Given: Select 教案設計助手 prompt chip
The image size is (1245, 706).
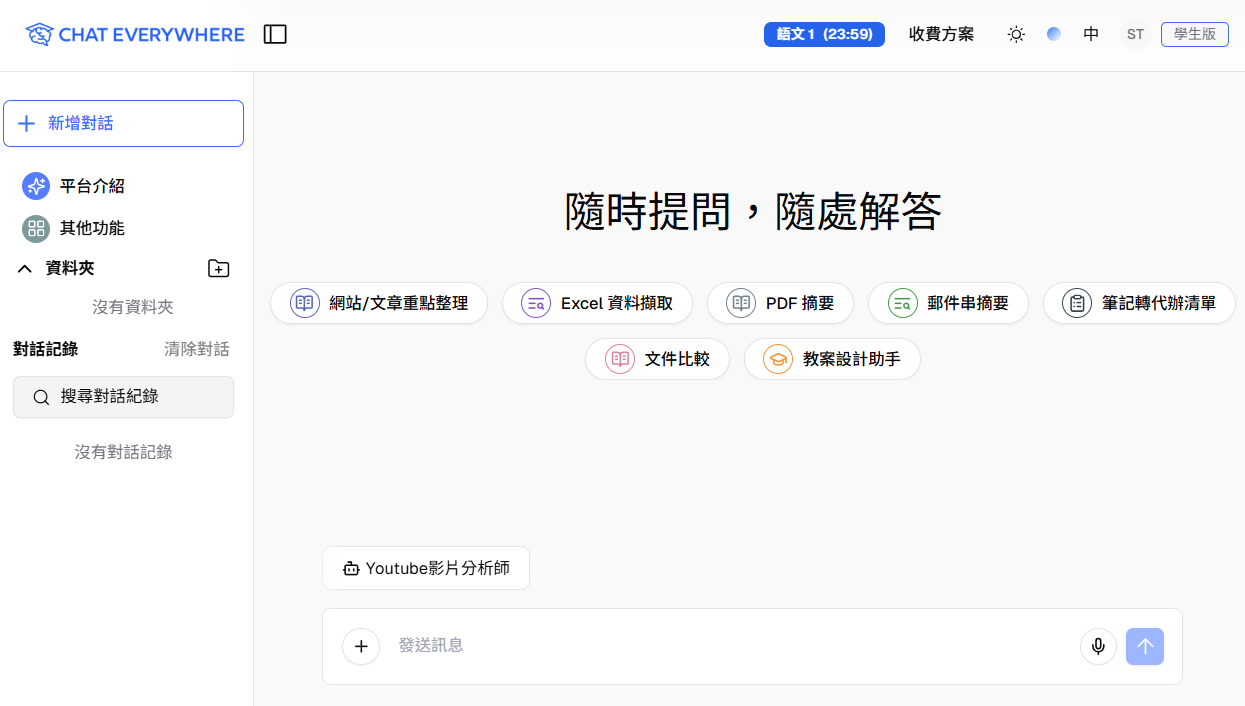Looking at the screenshot, I should pos(832,359).
